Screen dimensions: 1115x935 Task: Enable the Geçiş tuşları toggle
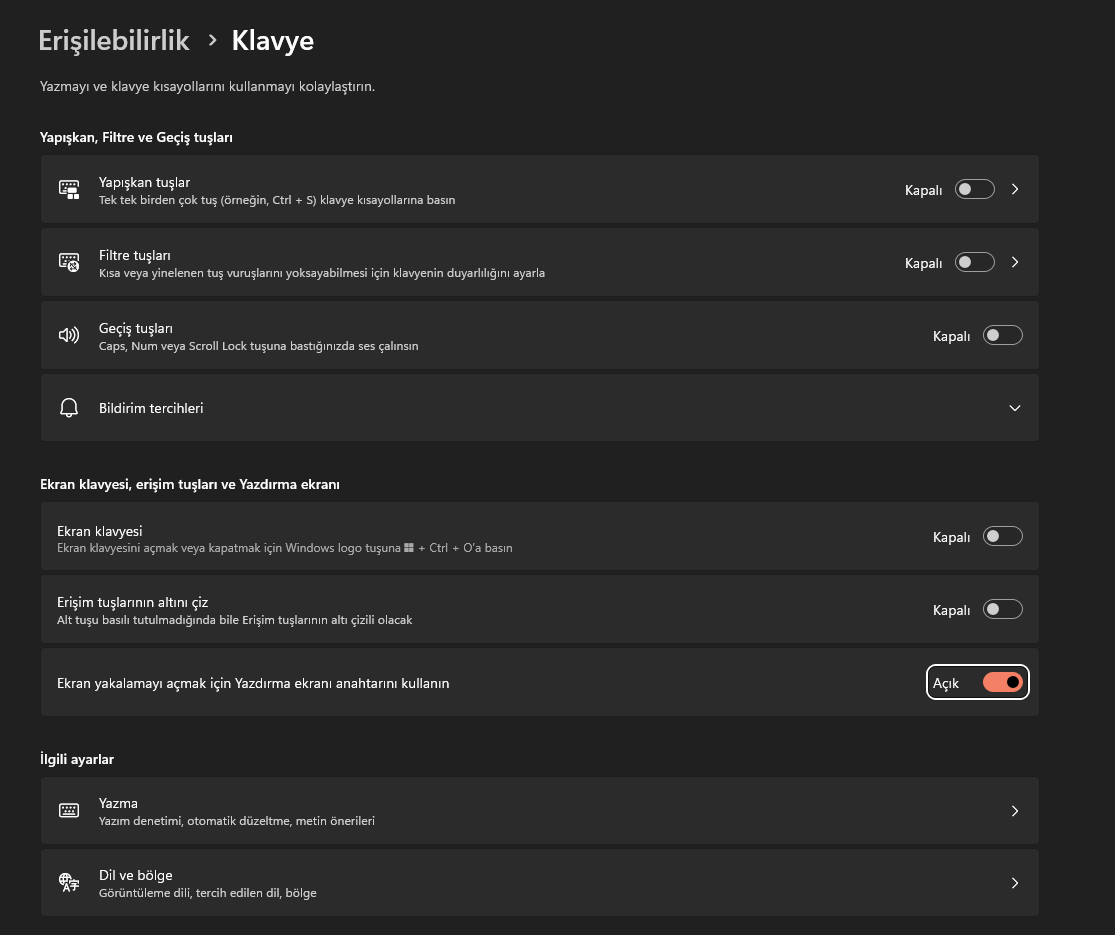click(1002, 336)
